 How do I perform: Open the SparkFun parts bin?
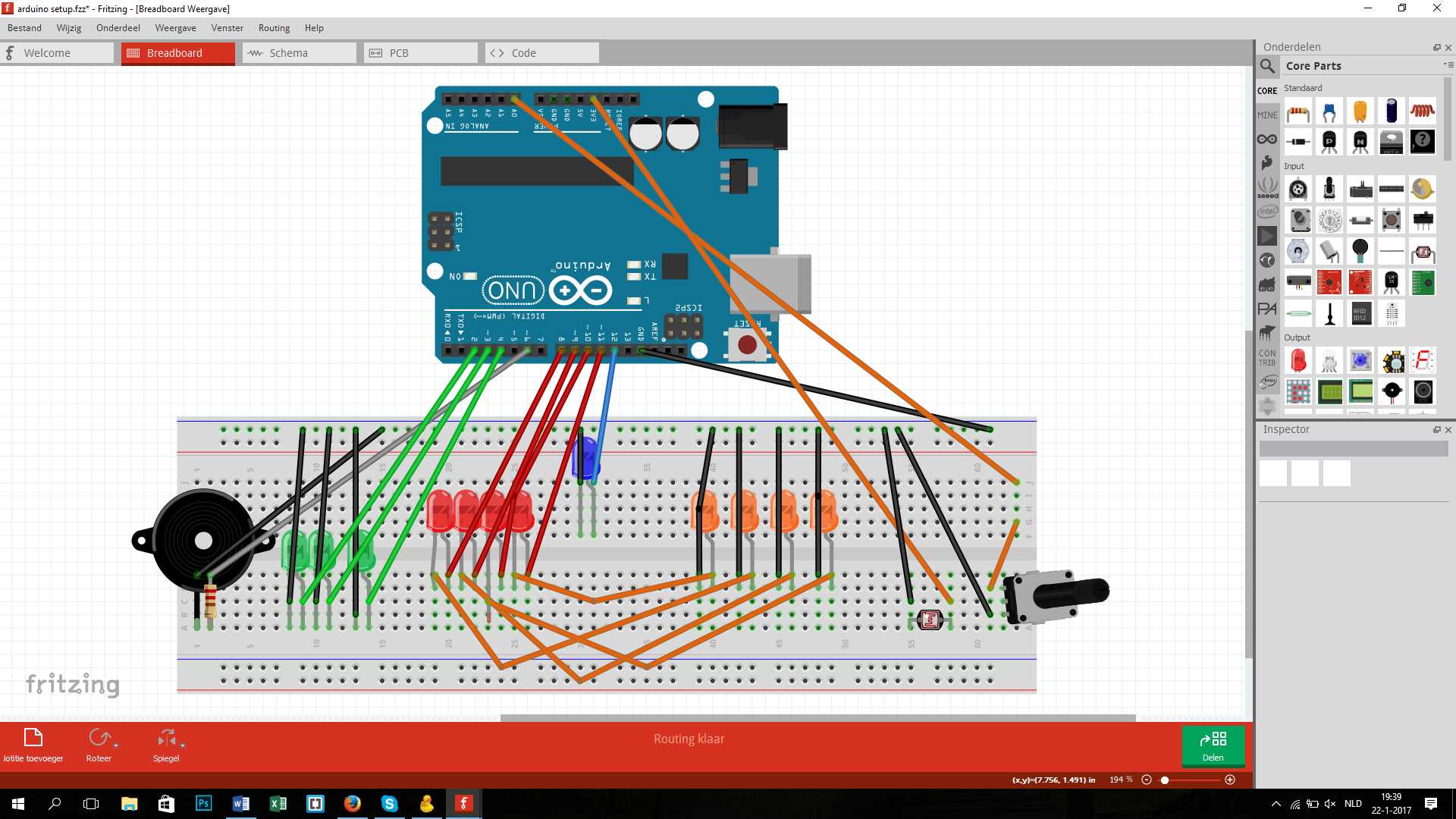pos(1266,162)
